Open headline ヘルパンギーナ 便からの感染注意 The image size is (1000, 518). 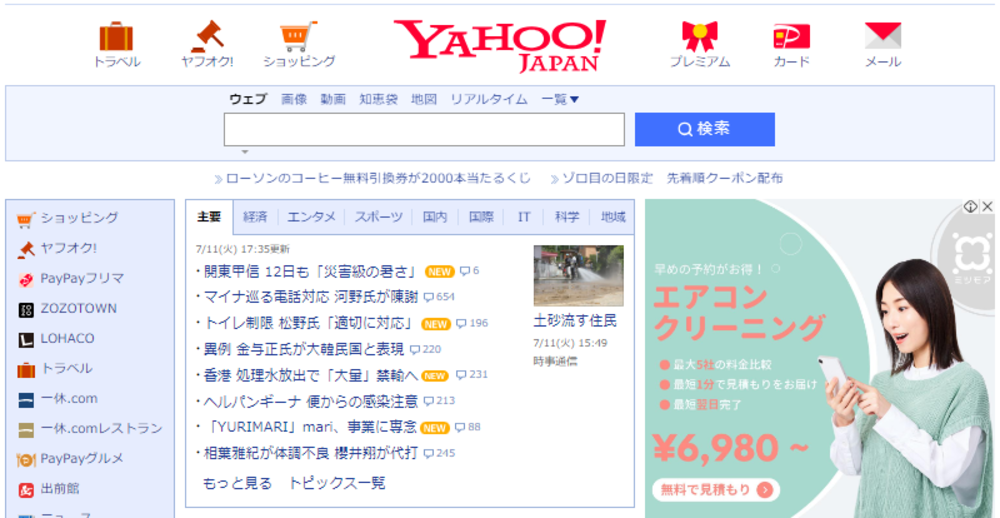[311, 401]
